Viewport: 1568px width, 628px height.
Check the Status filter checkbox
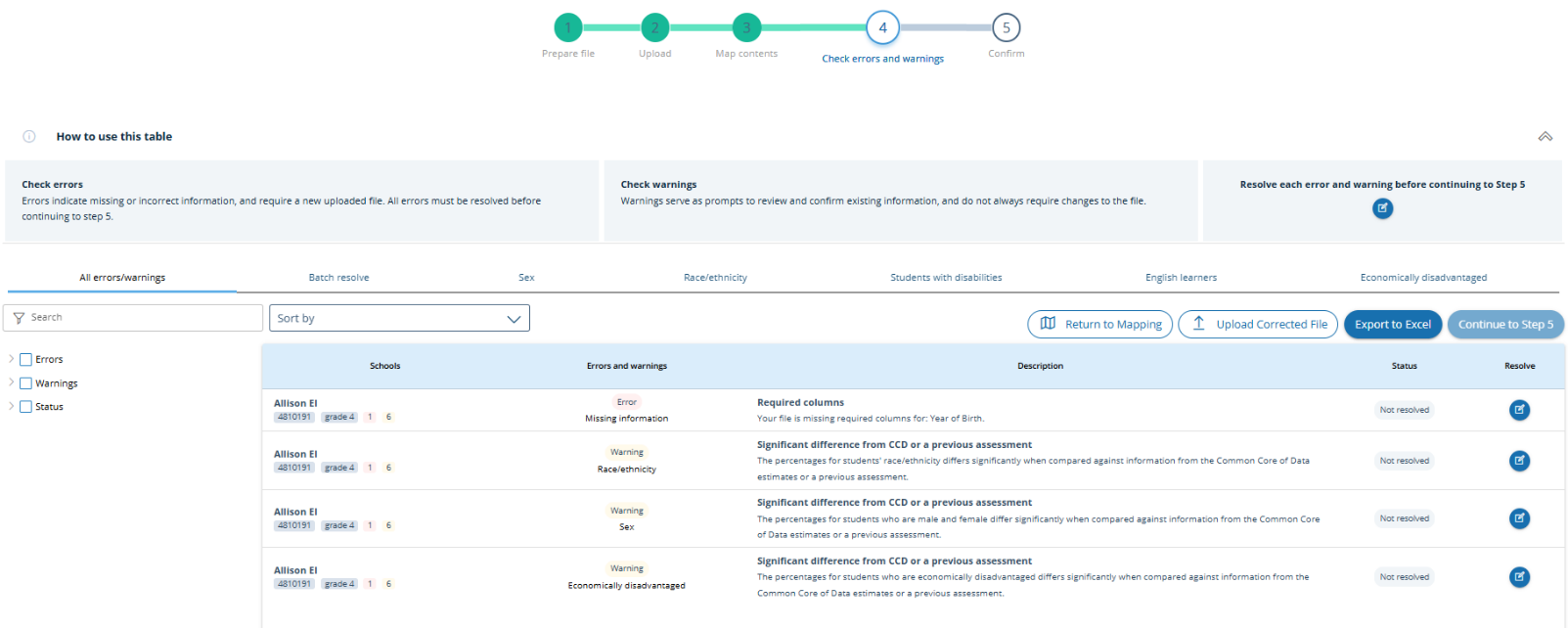26,407
